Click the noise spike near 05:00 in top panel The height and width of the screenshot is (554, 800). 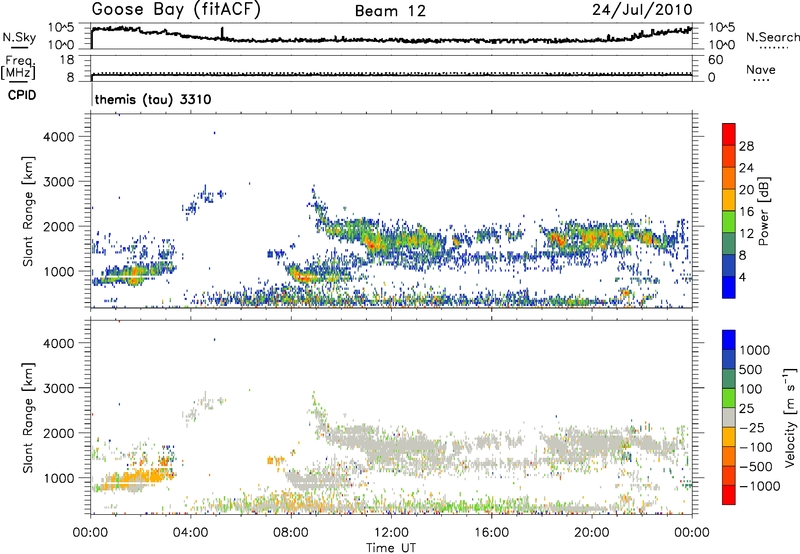pyautogui.click(x=222, y=33)
